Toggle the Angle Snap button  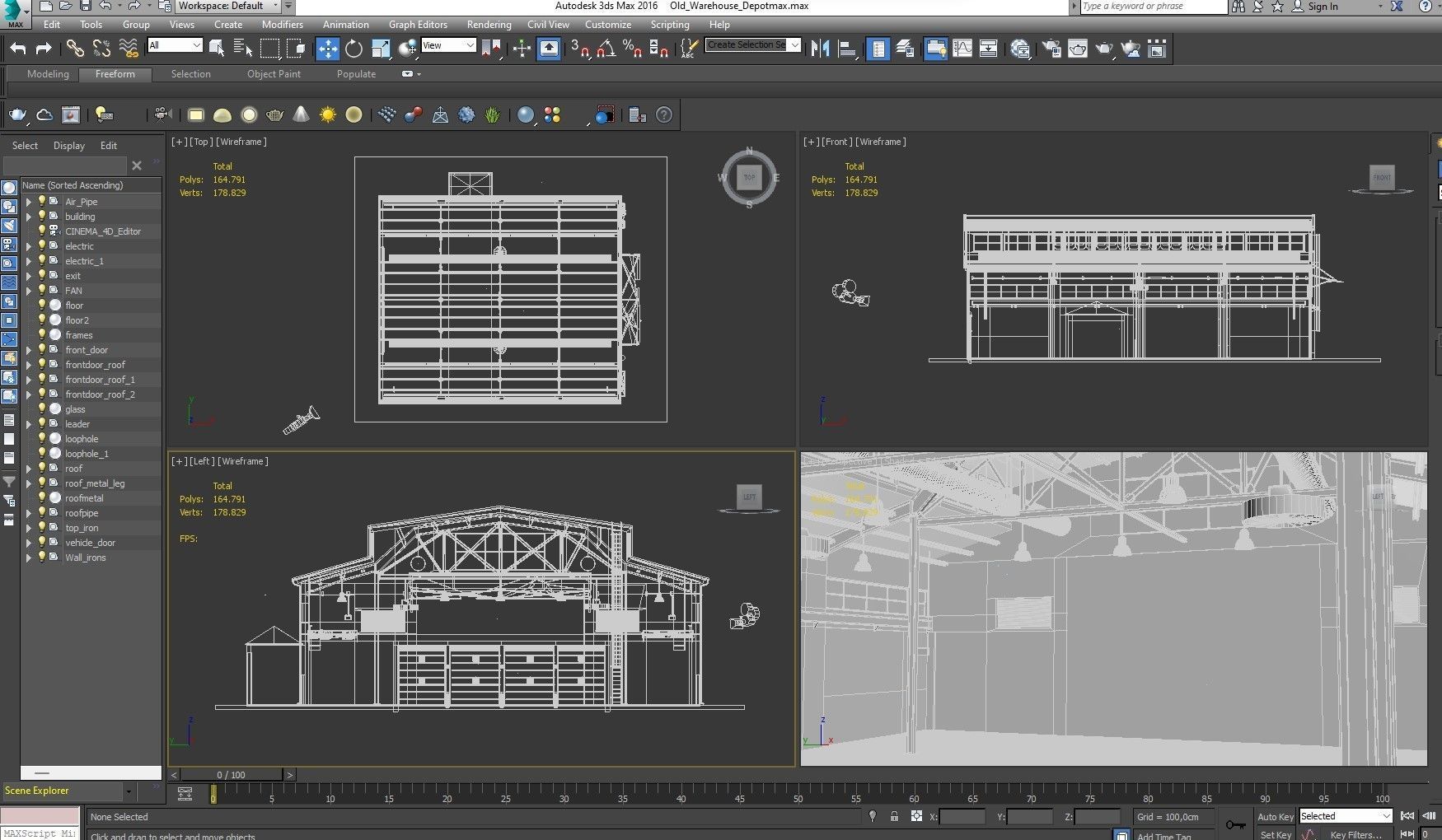(x=606, y=49)
